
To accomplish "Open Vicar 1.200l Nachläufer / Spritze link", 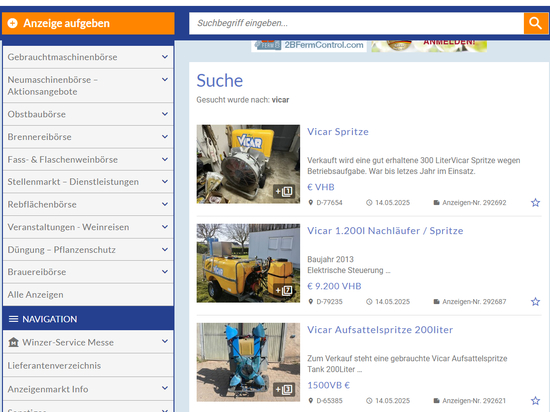I will pos(385,231).
